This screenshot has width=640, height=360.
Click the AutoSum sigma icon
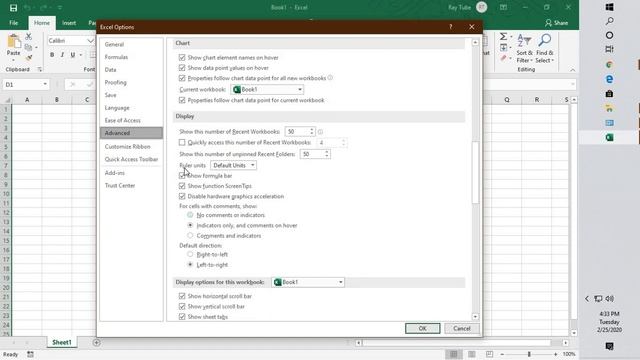click(x=504, y=37)
